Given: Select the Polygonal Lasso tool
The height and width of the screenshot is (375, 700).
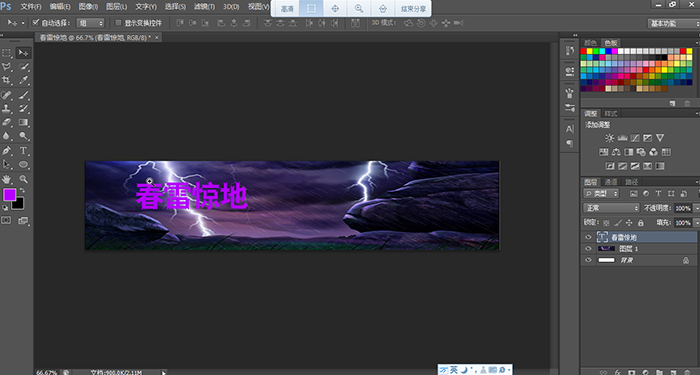Looking at the screenshot, I should pyautogui.click(x=7, y=67).
